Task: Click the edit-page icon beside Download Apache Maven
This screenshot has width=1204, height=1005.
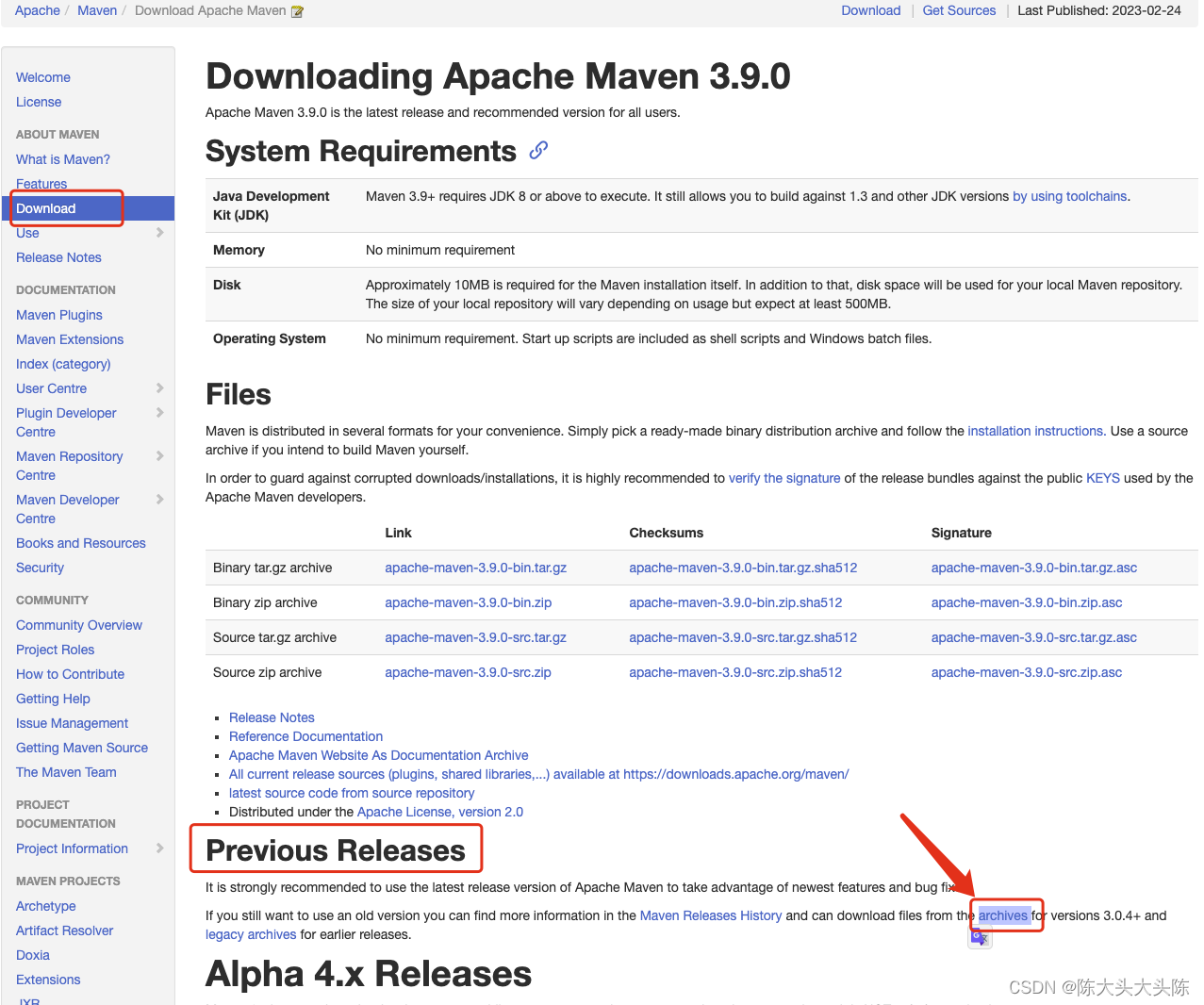Action: tap(298, 11)
